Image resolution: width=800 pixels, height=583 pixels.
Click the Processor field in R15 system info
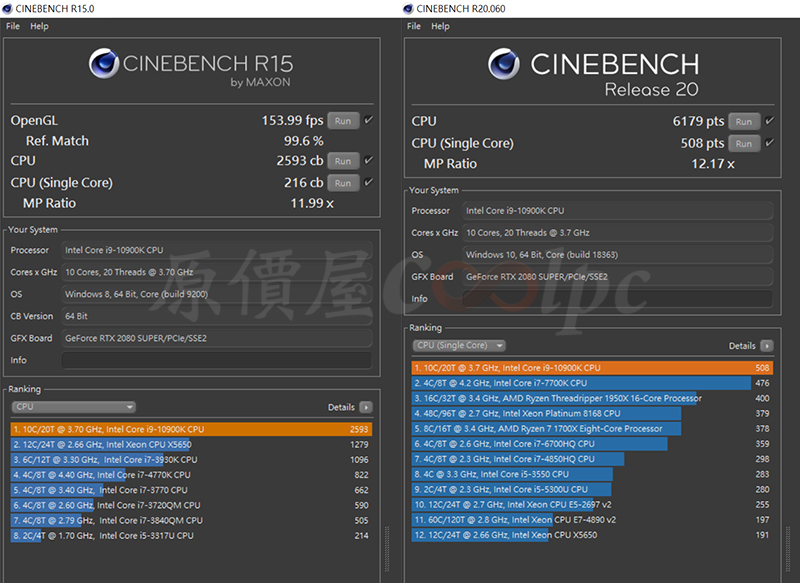pos(217,250)
